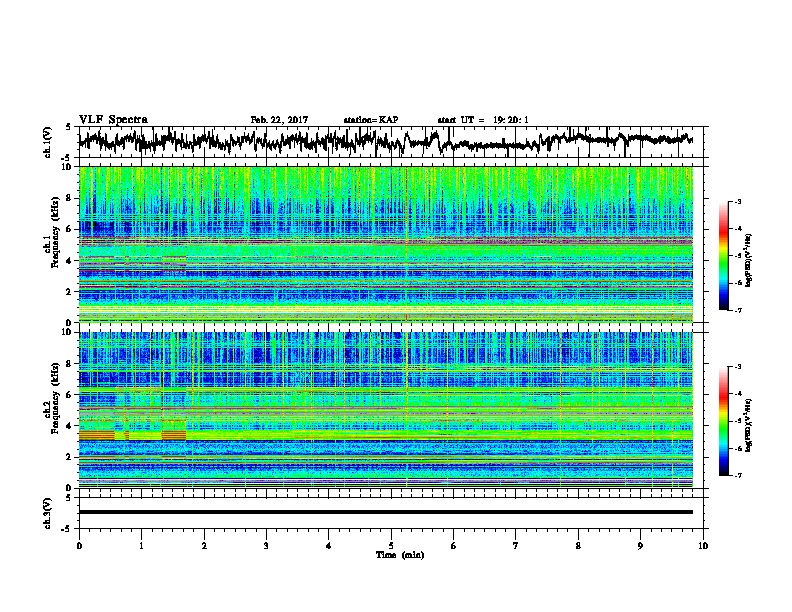
Task: Click the ch.1 spectrogram color scale bar
Action: 723,256
